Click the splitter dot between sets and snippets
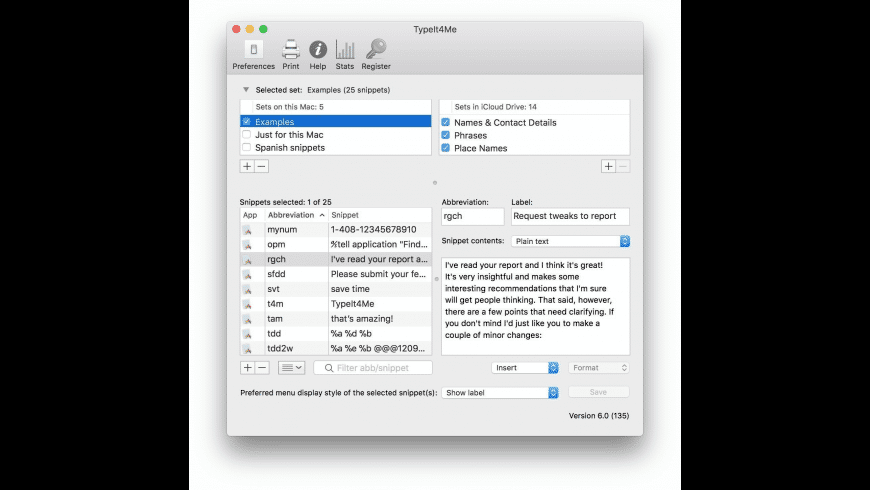Screen dimensions: 870x490 click(435, 183)
